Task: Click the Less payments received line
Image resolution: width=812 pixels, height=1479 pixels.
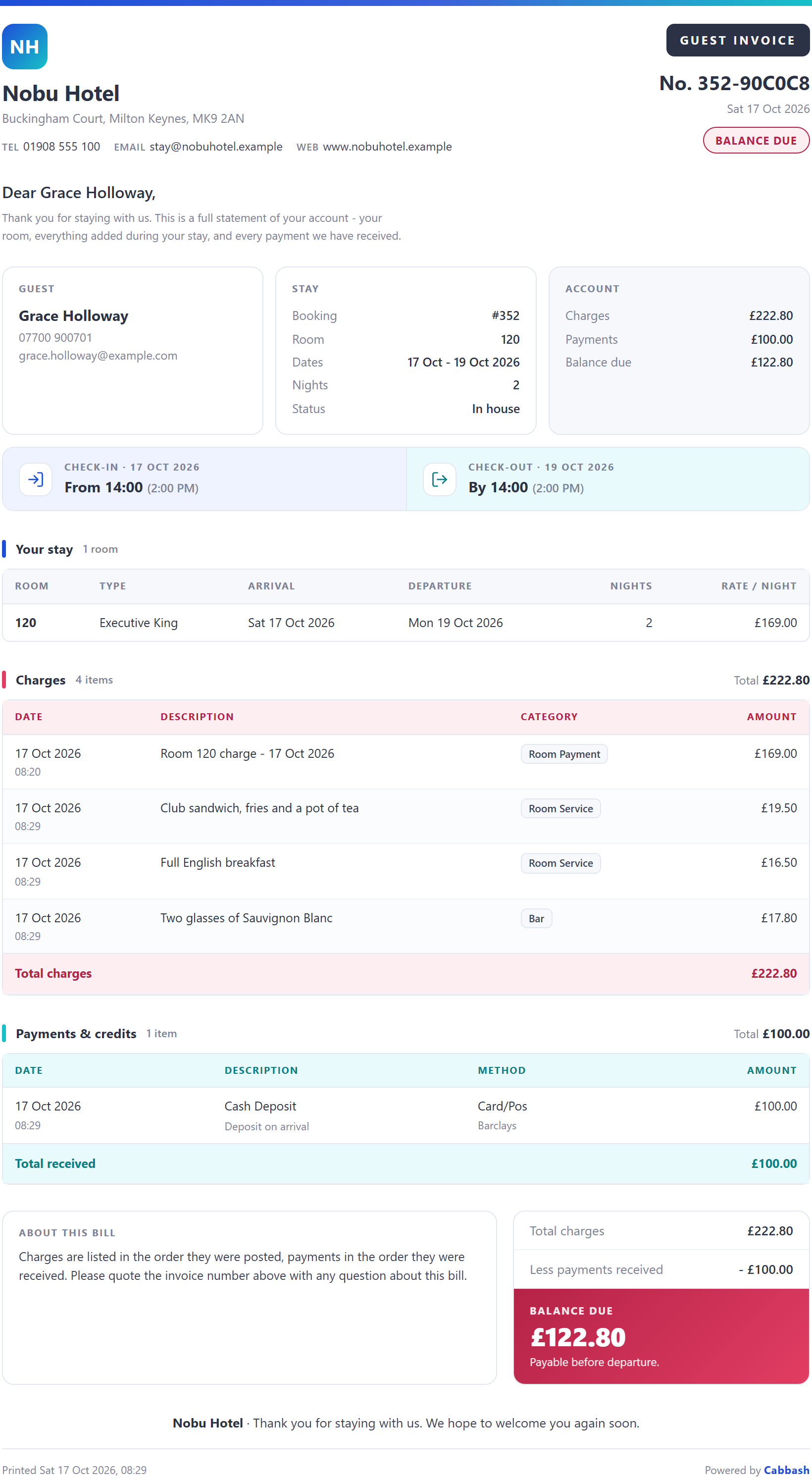Action: [661, 1270]
